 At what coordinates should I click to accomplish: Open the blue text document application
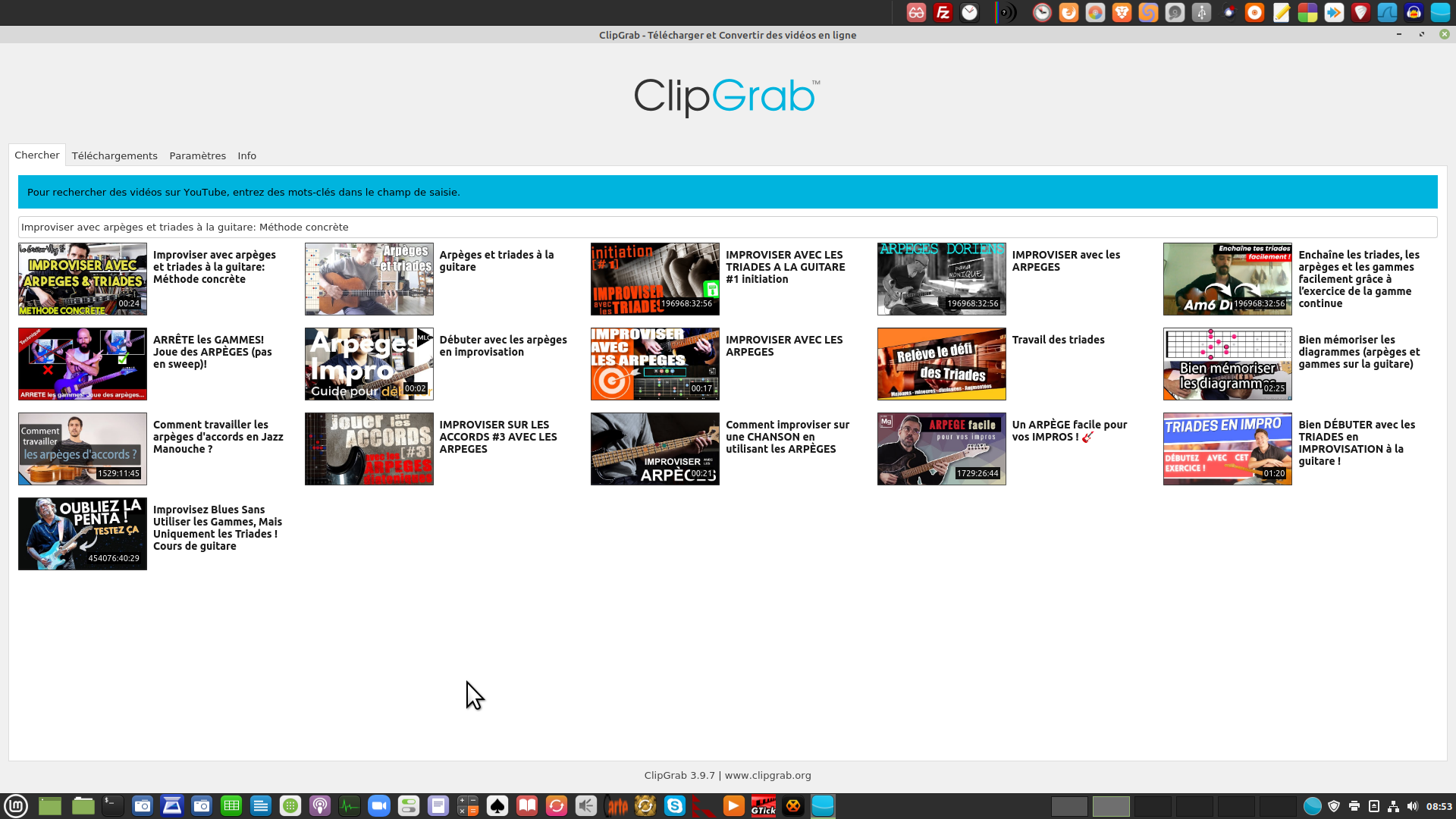(261, 805)
